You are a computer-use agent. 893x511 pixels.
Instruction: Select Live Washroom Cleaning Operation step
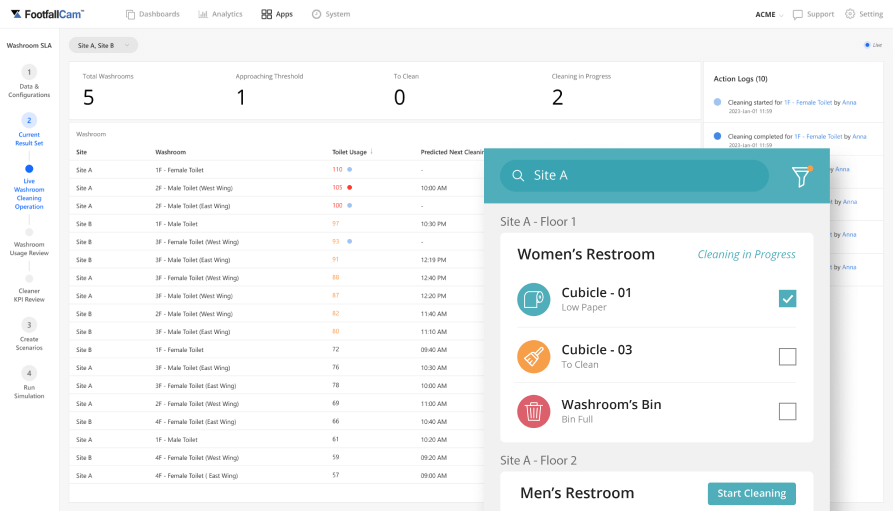(29, 187)
